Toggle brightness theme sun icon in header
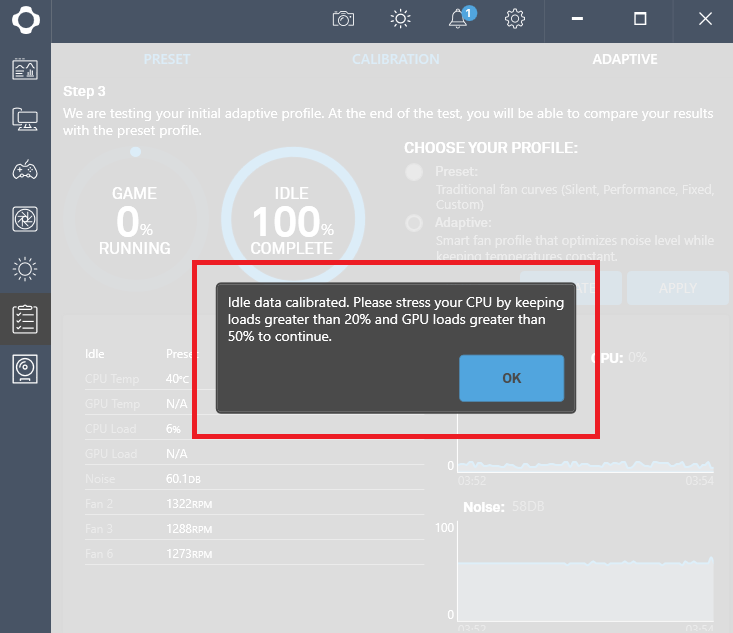The height and width of the screenshot is (633, 733). (x=400, y=19)
